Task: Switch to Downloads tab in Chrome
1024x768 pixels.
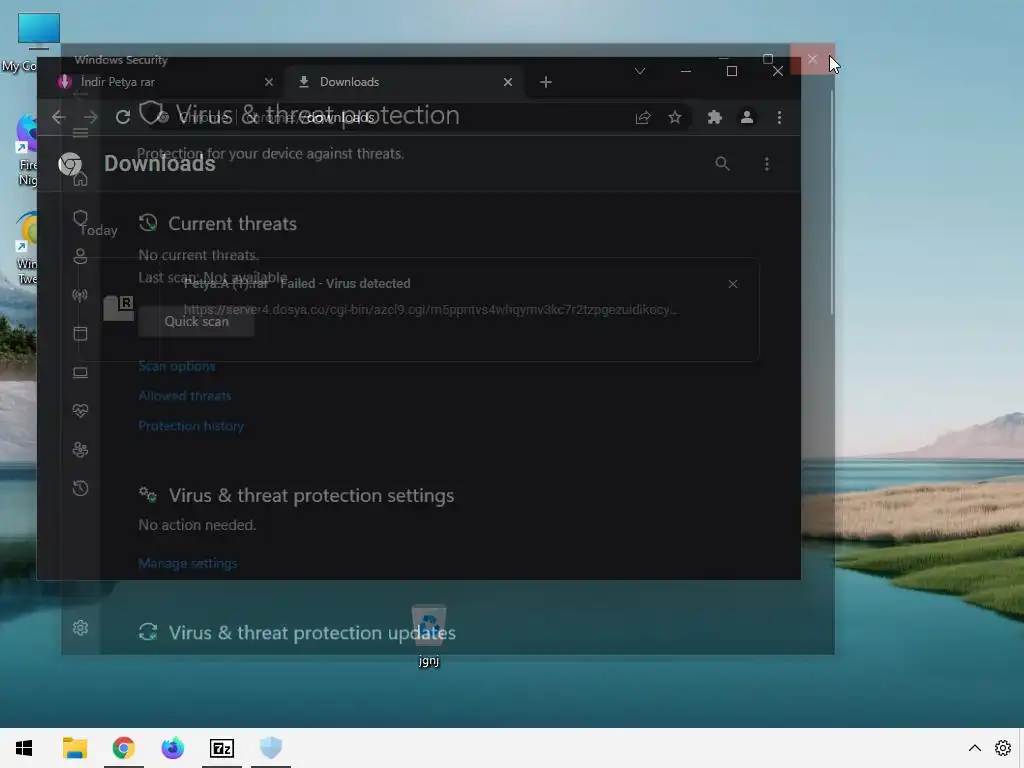Action: (x=404, y=82)
